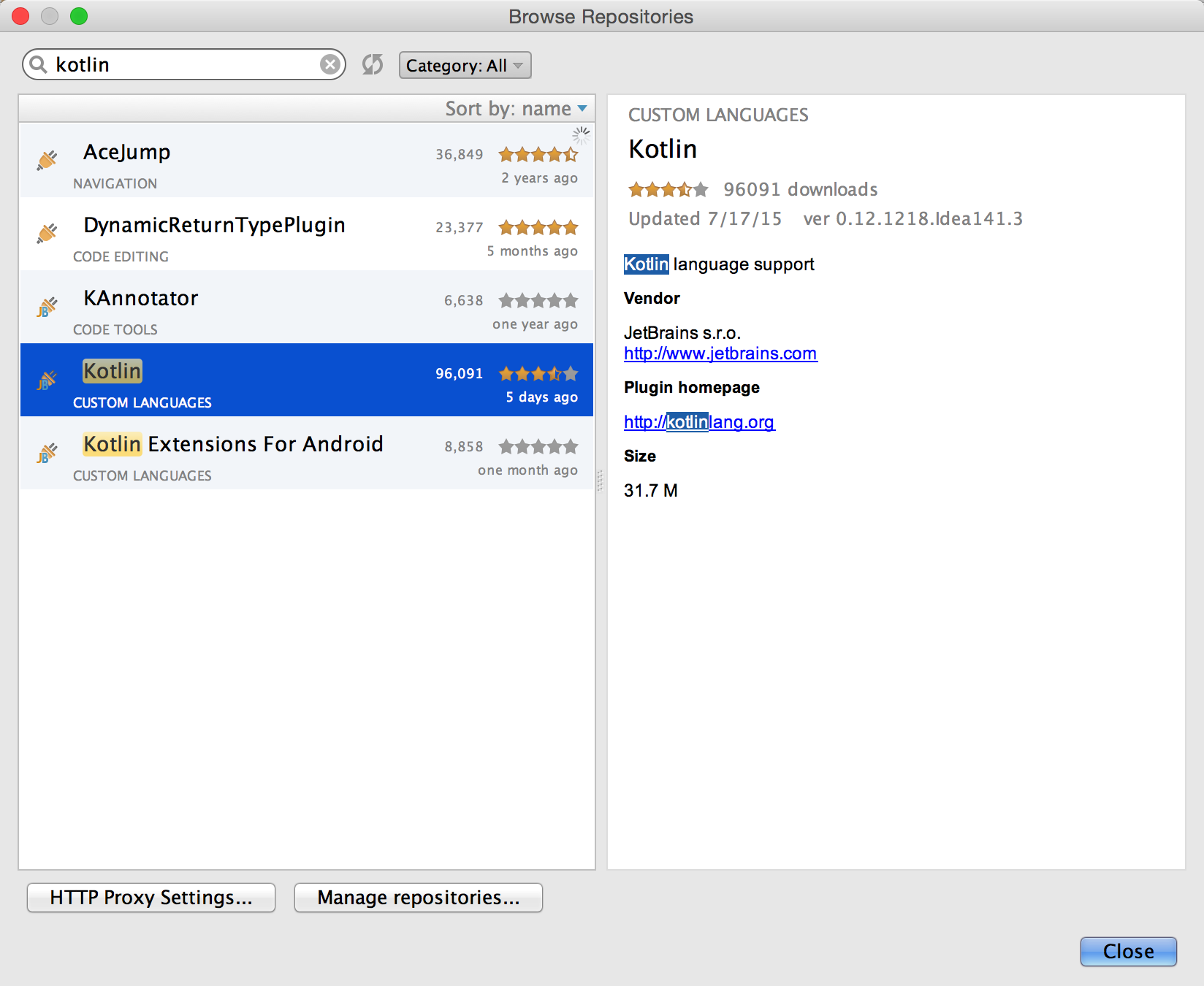
Task: Click the window's red close button
Action: [20, 15]
